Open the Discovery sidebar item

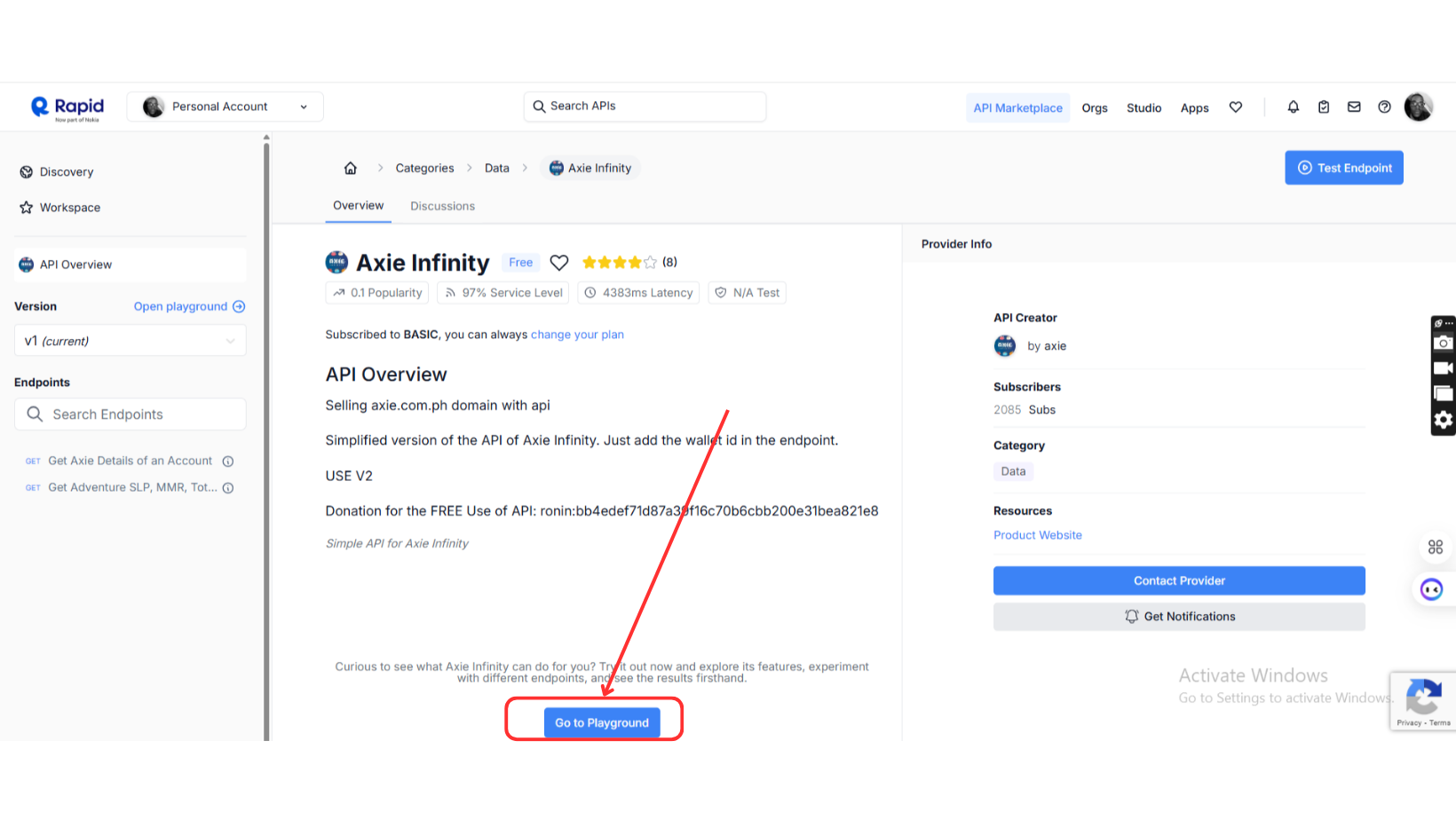coord(57,172)
